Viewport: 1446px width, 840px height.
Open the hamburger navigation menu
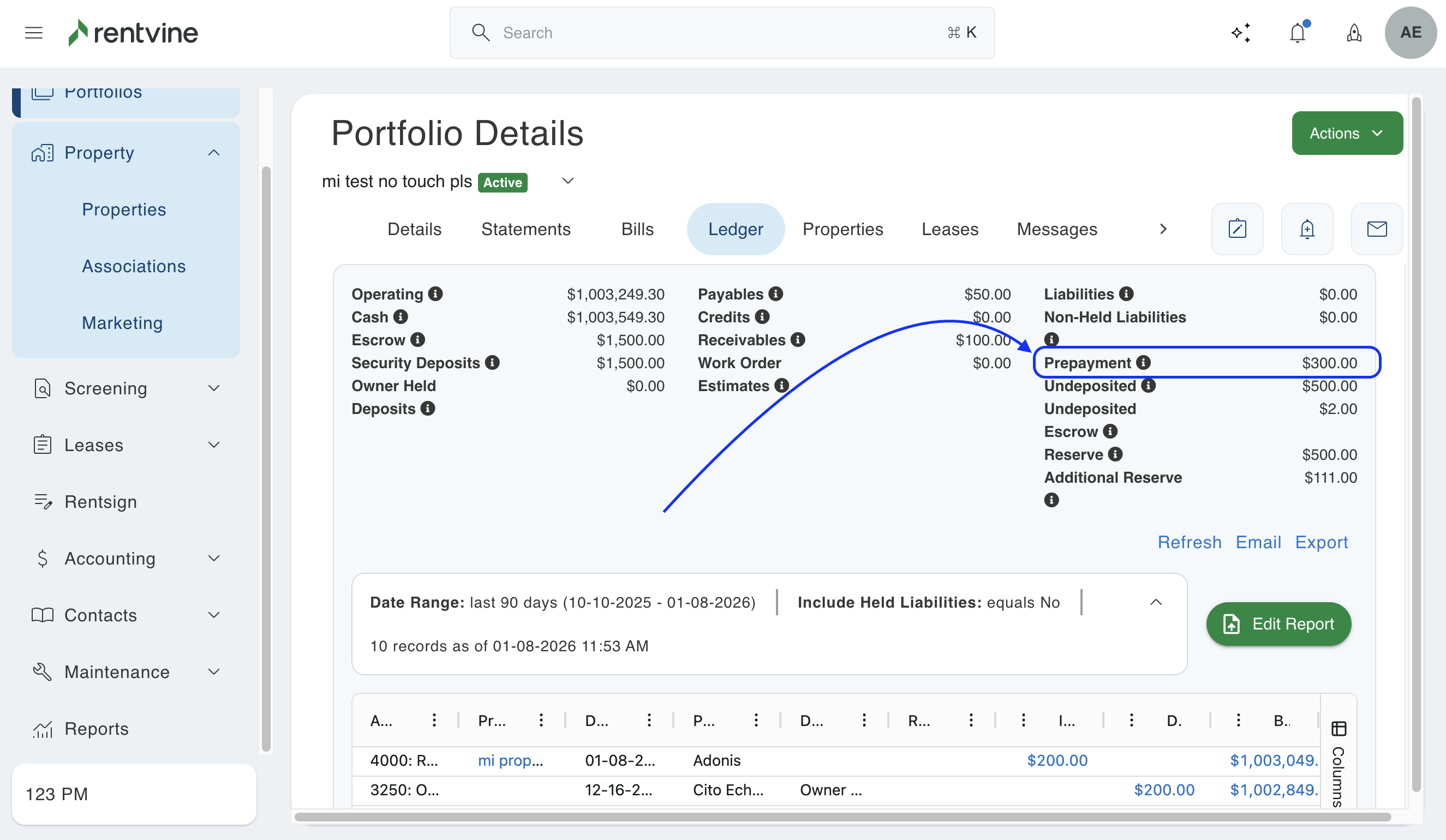[34, 33]
